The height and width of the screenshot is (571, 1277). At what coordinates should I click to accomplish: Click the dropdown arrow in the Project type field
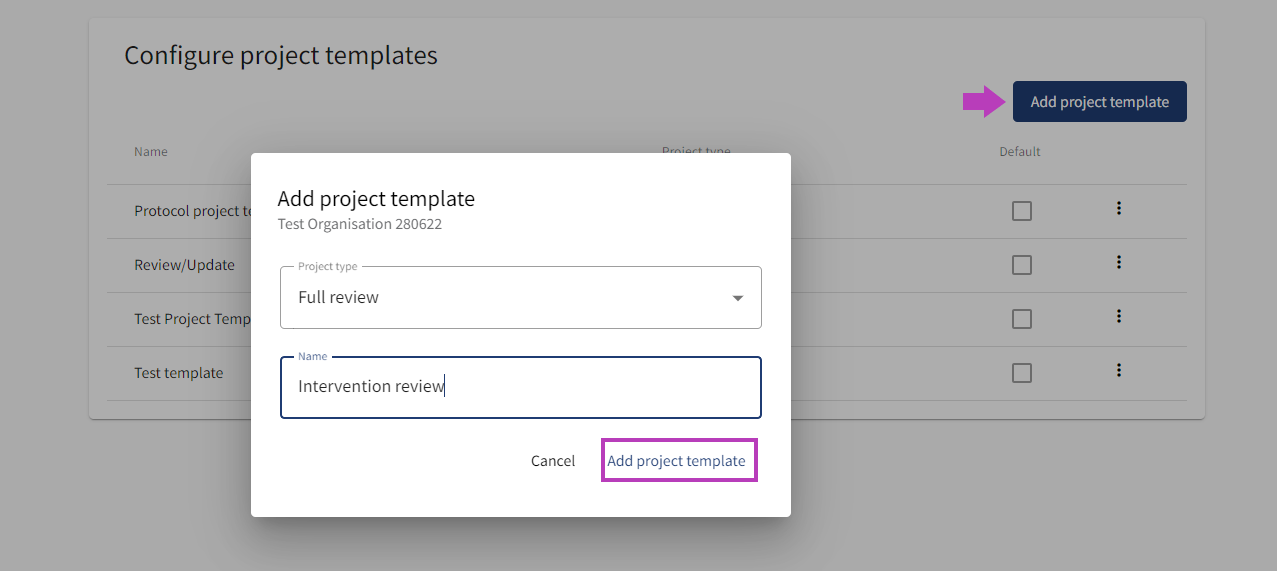[737, 298]
